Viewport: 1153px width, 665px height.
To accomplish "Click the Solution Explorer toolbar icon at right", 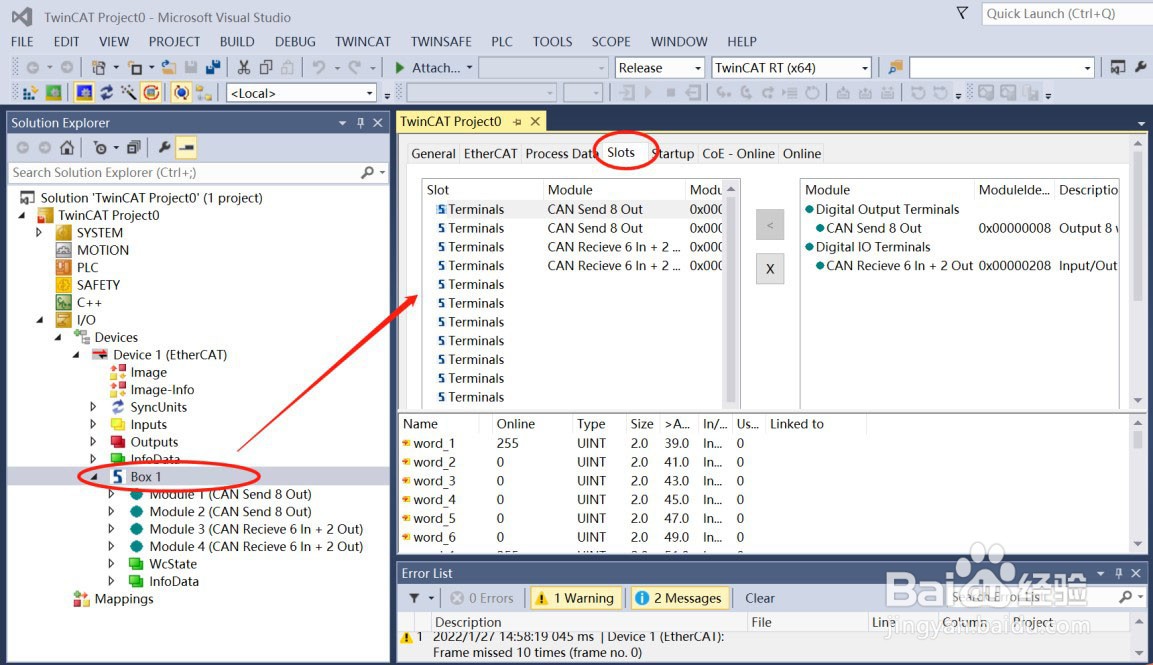I will point(1118,68).
